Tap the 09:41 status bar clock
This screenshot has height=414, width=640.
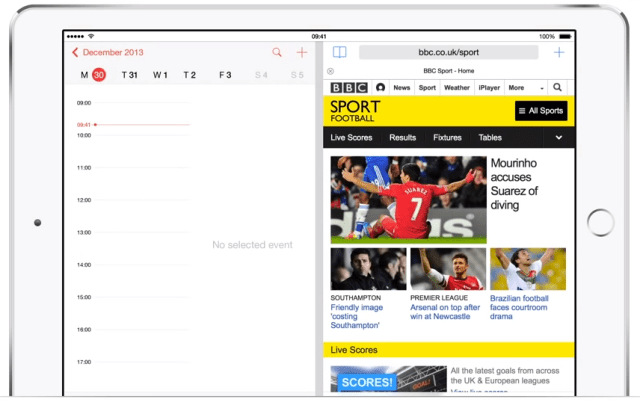319,36
